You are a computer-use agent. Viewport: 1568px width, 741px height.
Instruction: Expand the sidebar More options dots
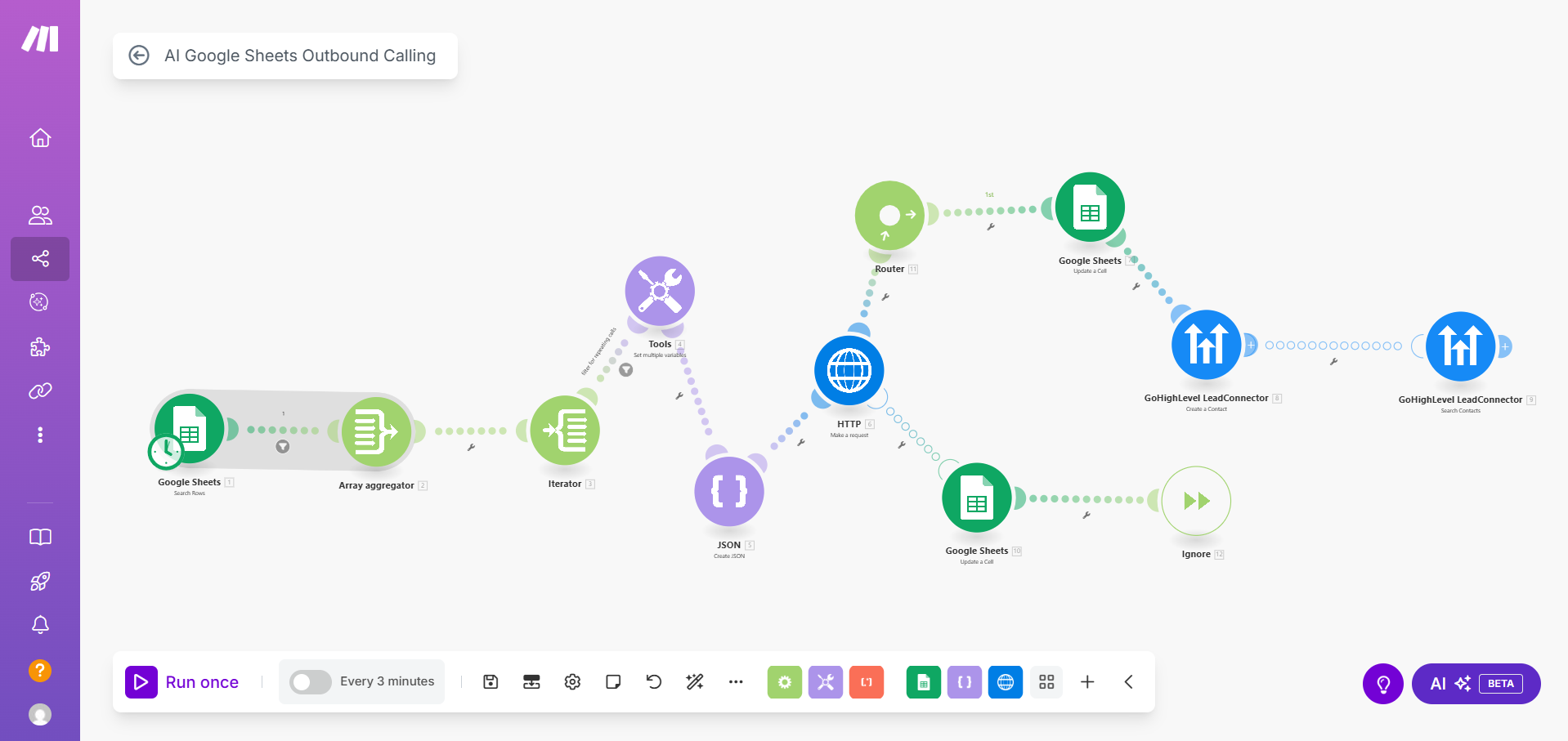click(40, 435)
